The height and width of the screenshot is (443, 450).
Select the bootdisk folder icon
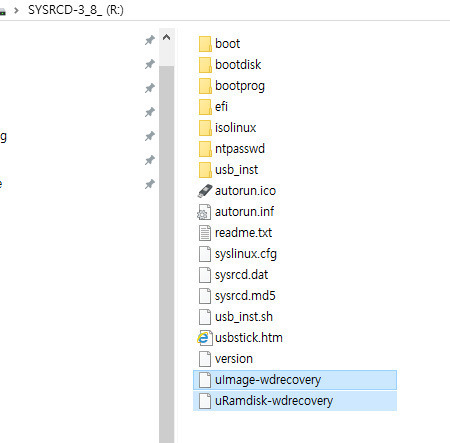coord(205,65)
